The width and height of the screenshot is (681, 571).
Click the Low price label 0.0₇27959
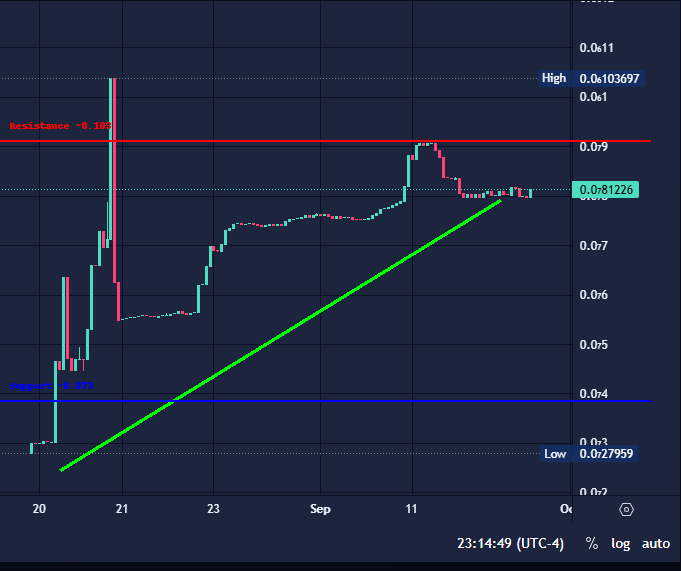pyautogui.click(x=605, y=454)
